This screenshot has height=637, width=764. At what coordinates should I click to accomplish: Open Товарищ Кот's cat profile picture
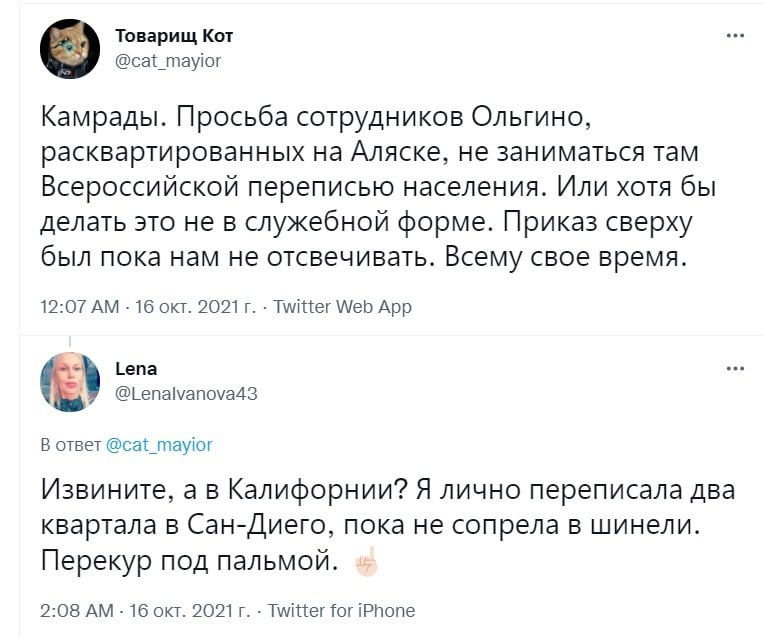click(x=70, y=49)
